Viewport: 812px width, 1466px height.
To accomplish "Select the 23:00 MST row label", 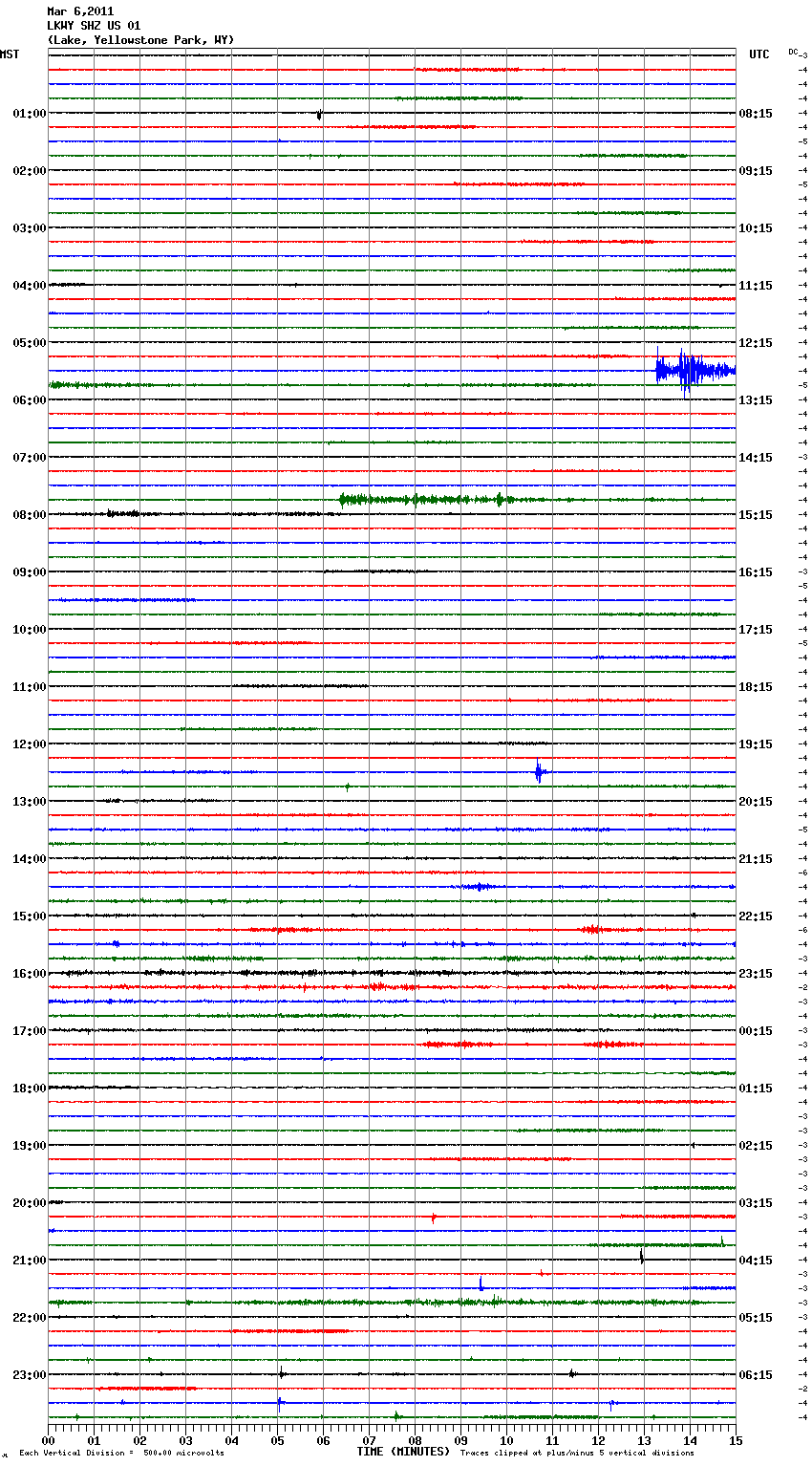I will 30,1375.
